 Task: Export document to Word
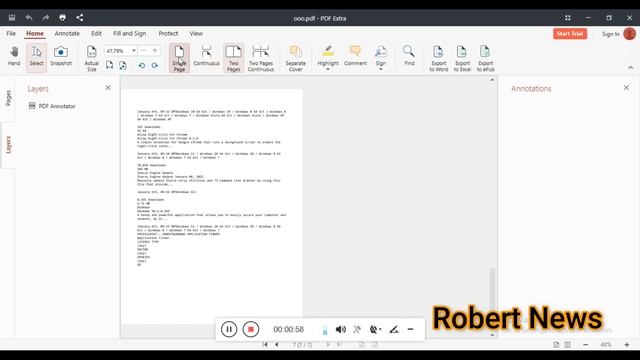(x=438, y=58)
